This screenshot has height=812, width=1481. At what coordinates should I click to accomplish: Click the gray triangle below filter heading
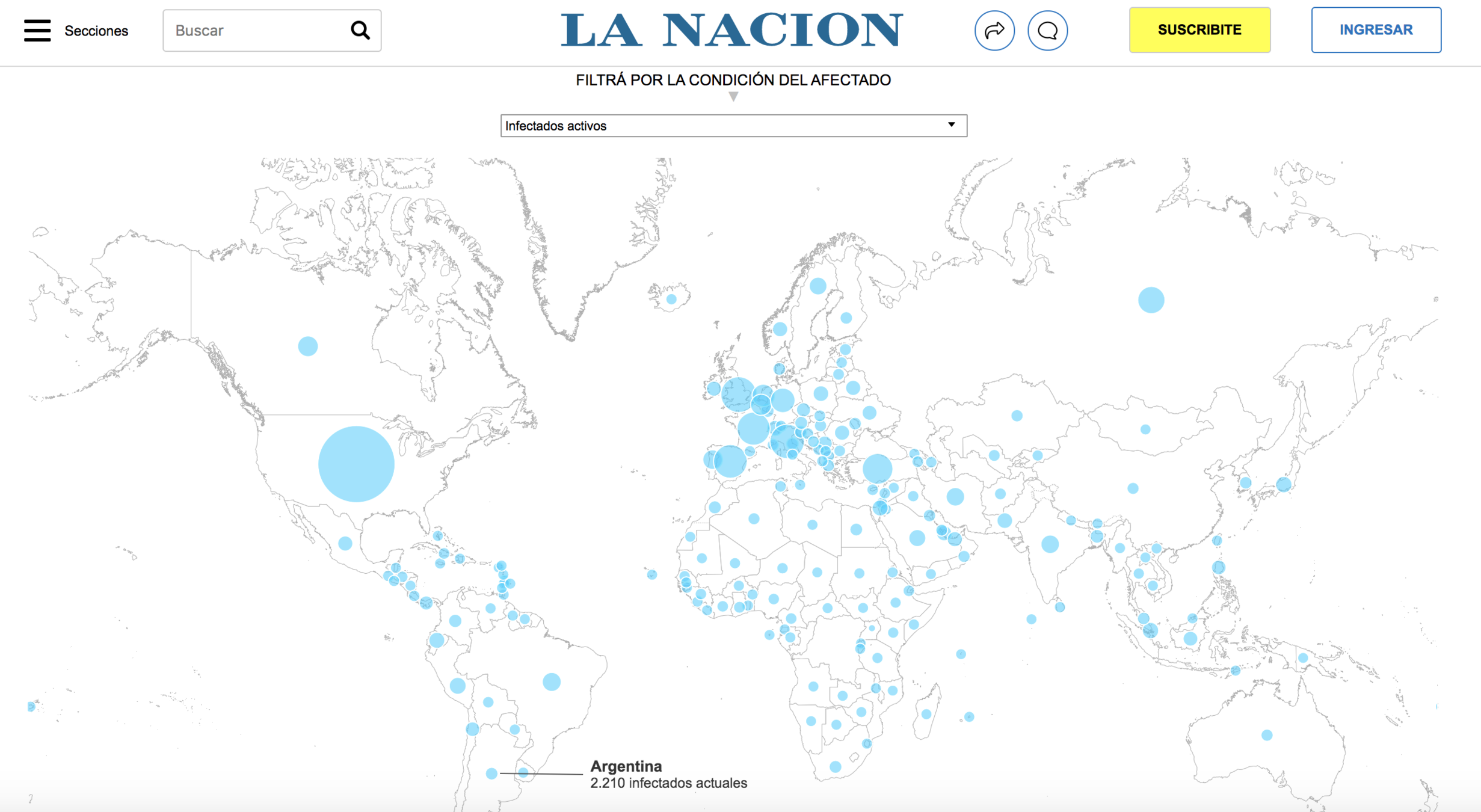[733, 97]
